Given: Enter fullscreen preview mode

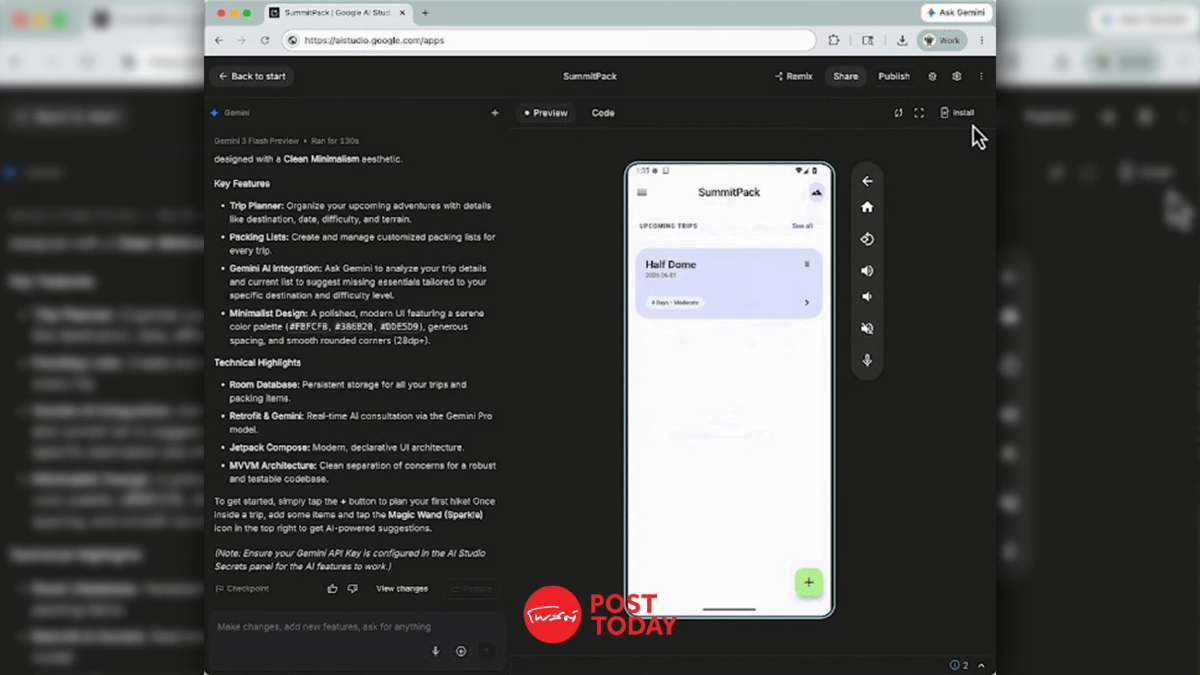Looking at the screenshot, I should coord(919,113).
